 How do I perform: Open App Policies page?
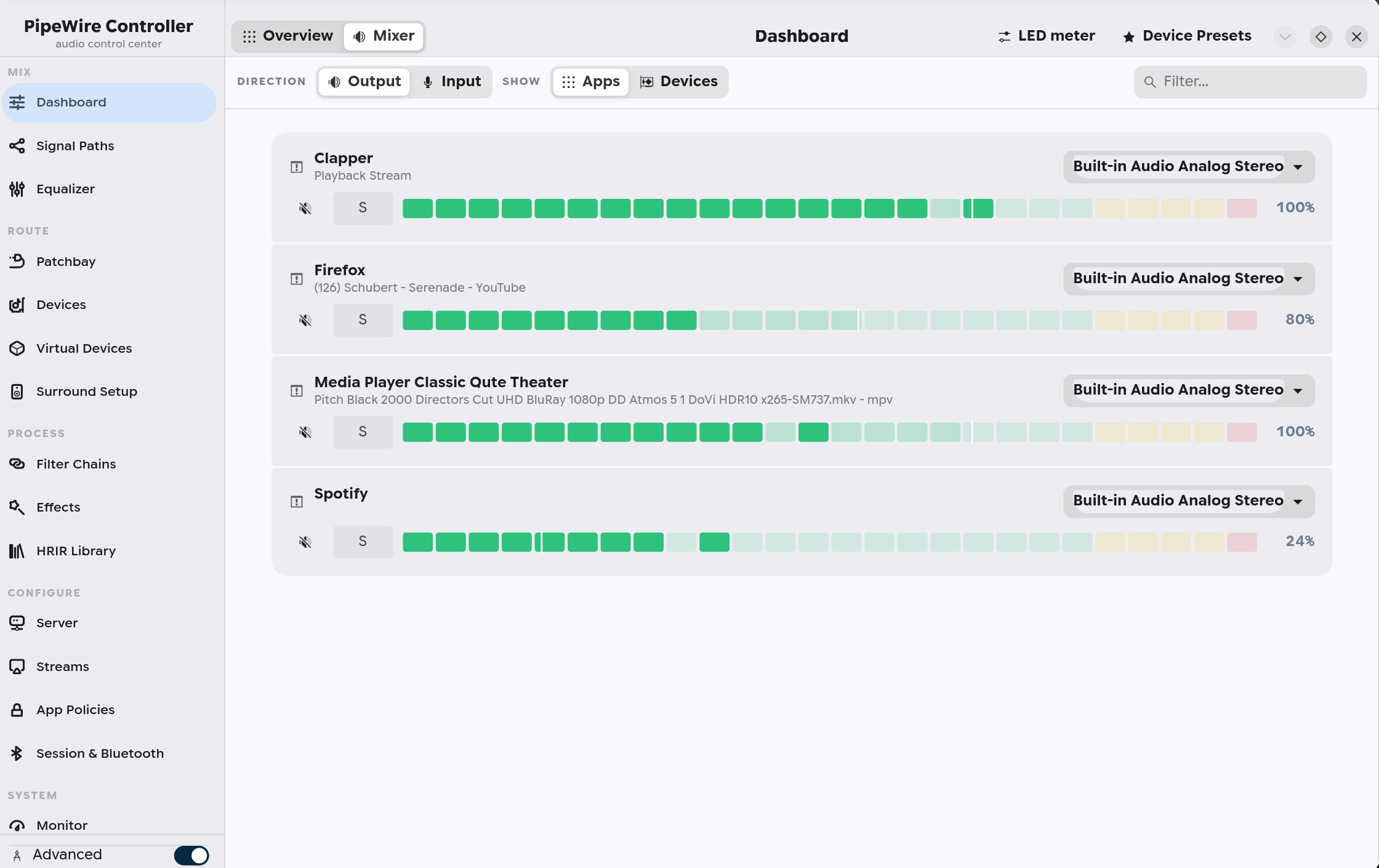109,710
